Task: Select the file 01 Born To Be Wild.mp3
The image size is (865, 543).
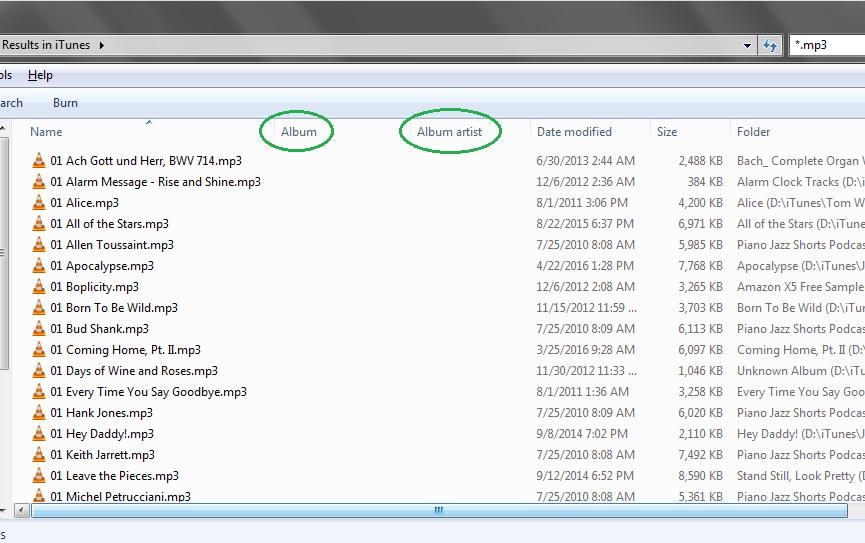Action: 114,307
